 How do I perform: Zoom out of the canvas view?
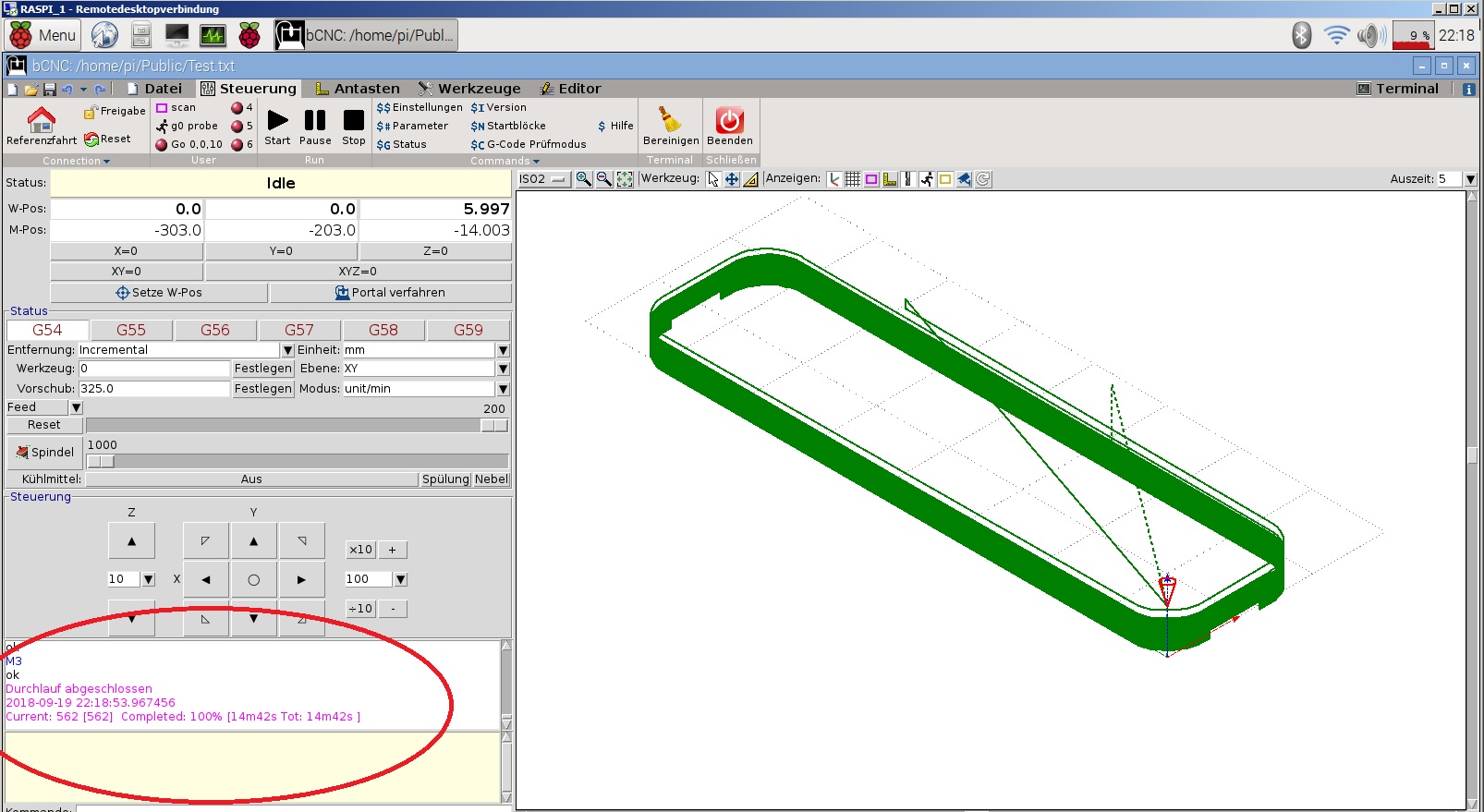[604, 179]
